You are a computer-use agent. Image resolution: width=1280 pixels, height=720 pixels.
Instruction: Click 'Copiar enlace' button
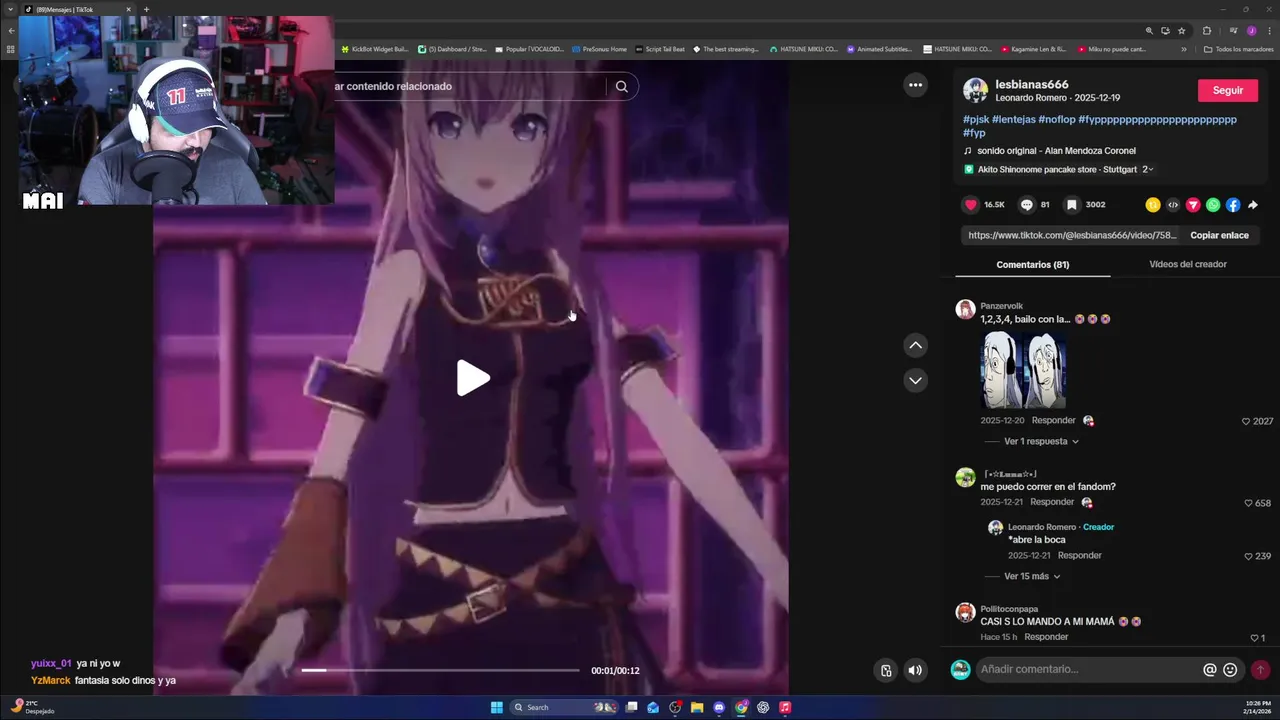(x=1219, y=235)
